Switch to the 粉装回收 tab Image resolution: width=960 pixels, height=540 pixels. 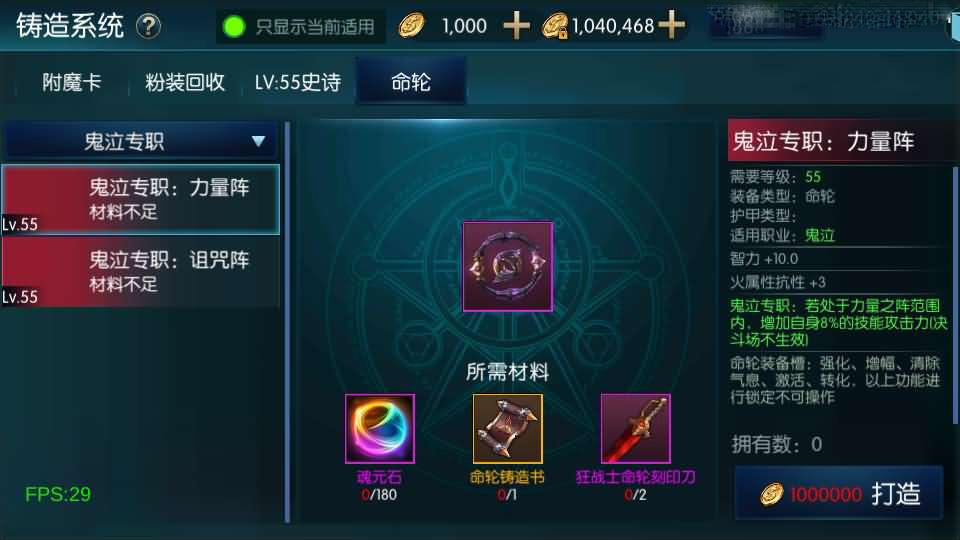click(184, 82)
